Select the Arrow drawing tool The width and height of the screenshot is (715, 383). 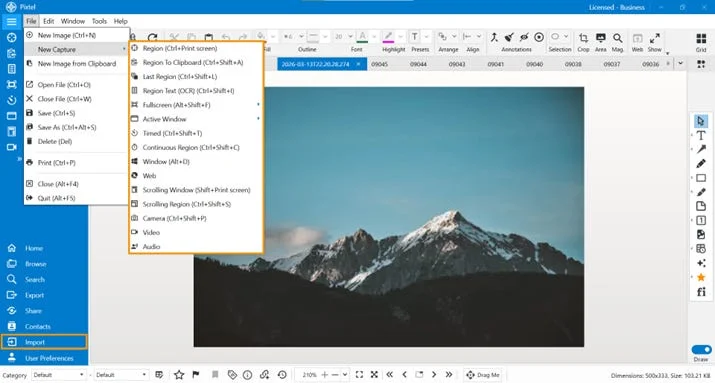701,149
